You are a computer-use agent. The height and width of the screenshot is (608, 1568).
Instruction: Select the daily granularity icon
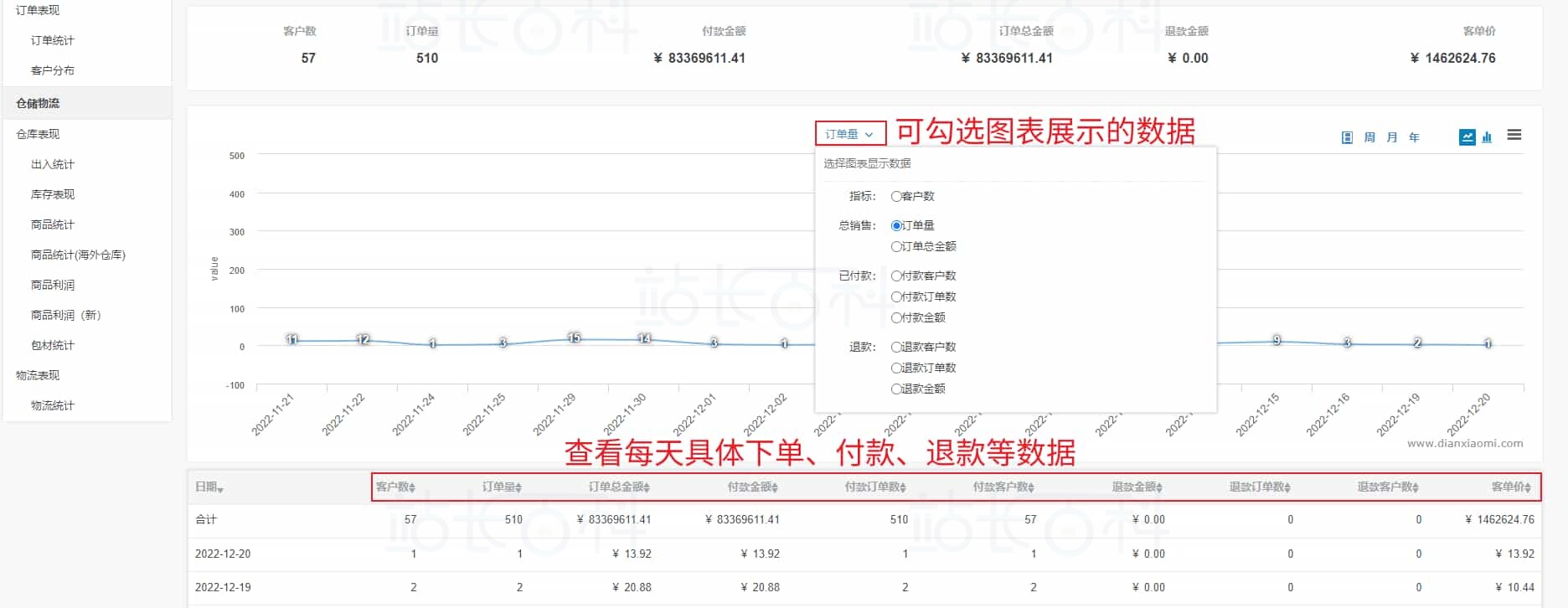(x=1347, y=137)
